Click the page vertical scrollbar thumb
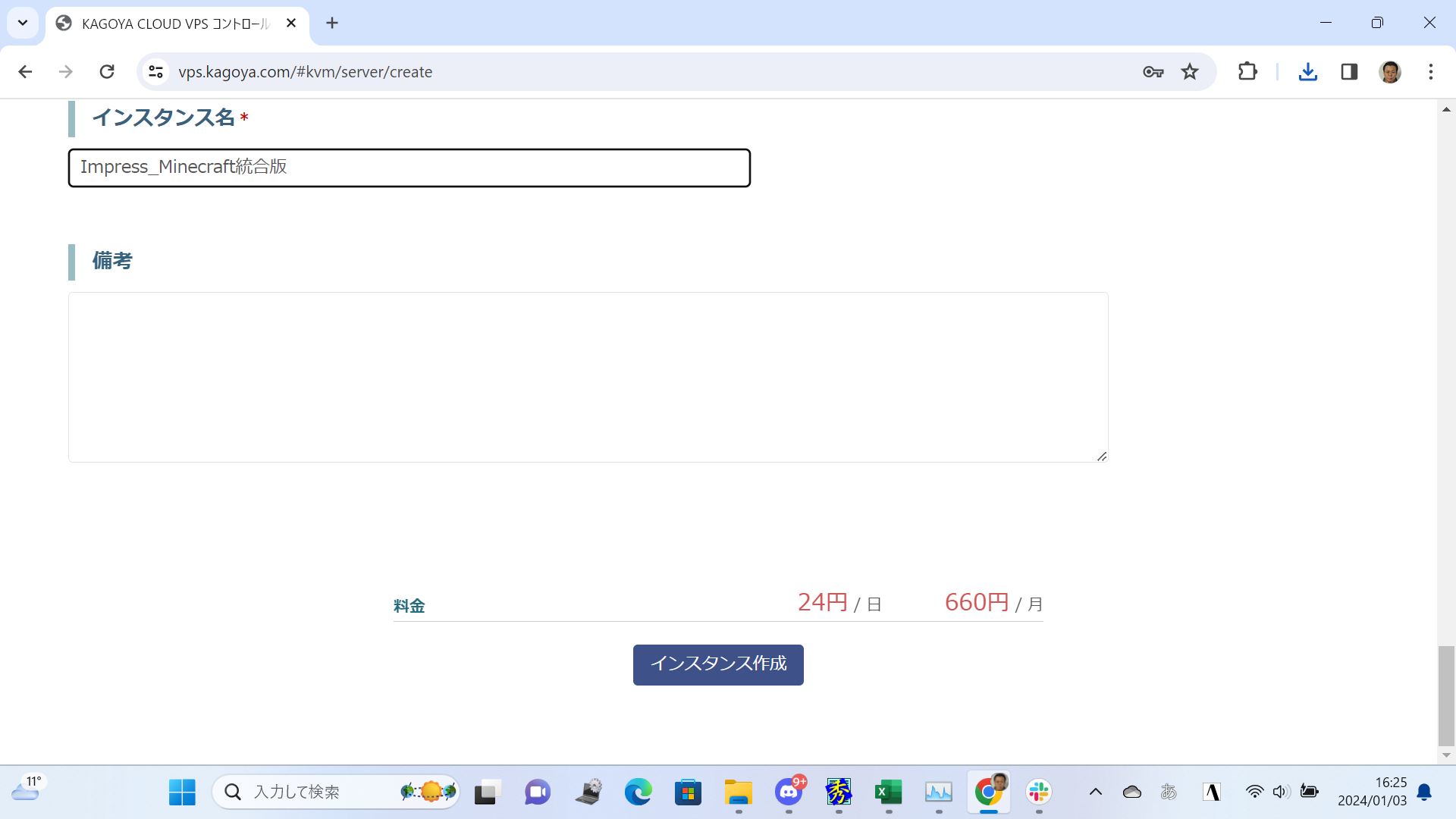 click(1446, 695)
